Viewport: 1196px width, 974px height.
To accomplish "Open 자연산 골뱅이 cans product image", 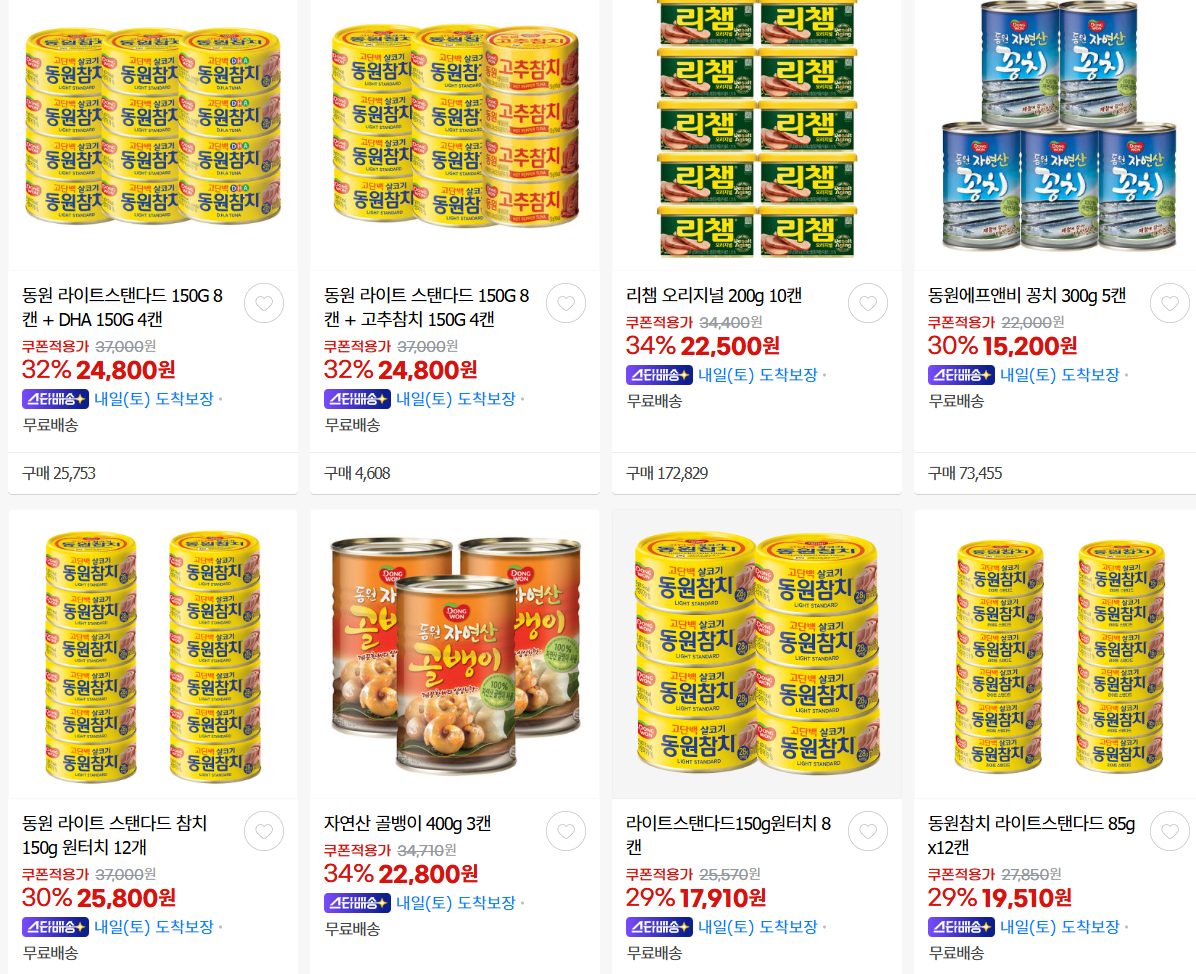I will click(x=455, y=654).
